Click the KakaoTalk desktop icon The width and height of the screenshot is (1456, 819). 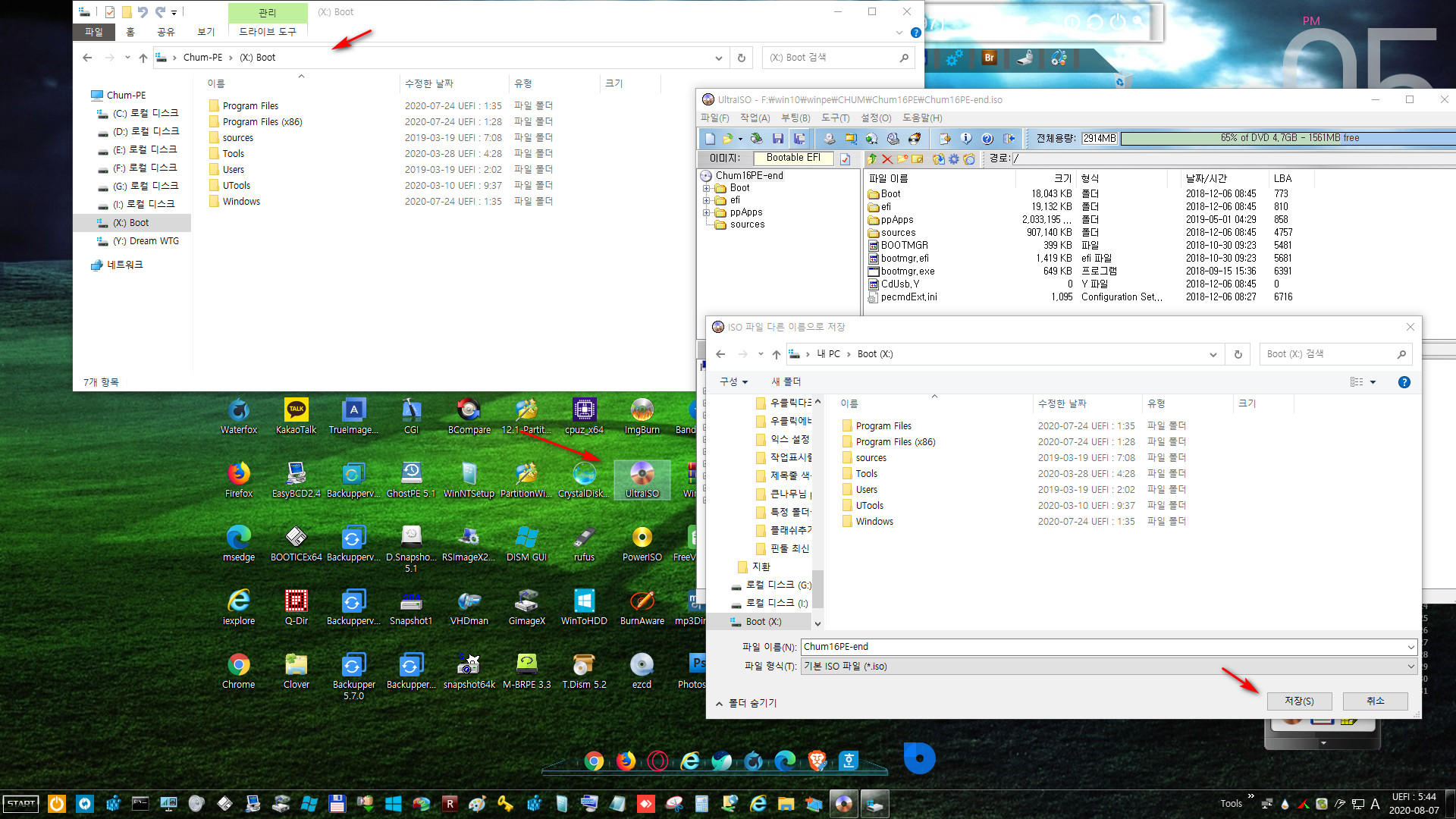point(296,416)
